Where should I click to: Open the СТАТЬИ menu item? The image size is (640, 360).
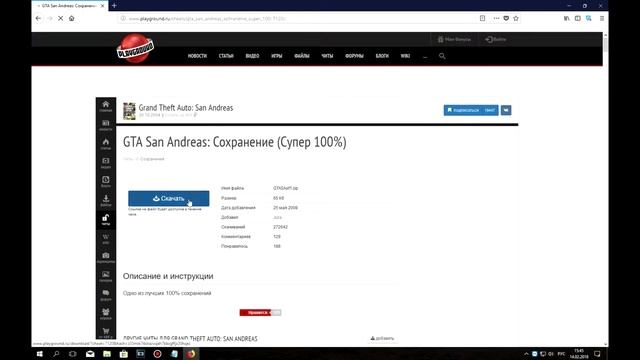(226, 56)
